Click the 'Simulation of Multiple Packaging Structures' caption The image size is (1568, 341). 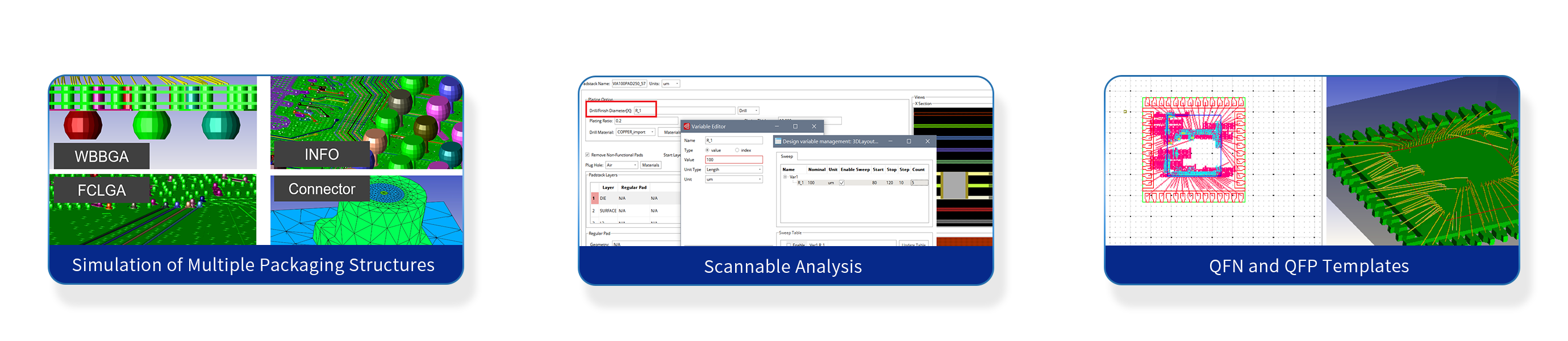click(x=253, y=265)
